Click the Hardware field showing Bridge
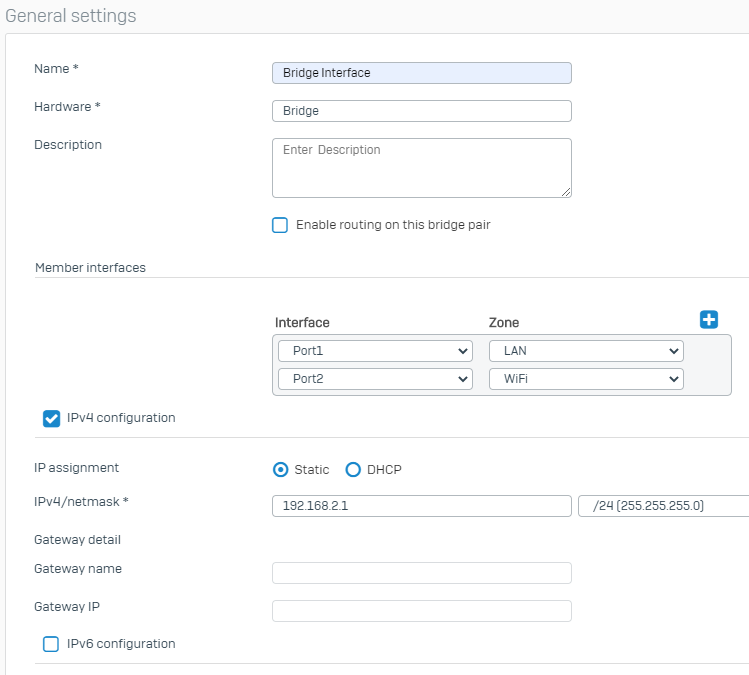The width and height of the screenshot is (749, 675). pyautogui.click(x=421, y=111)
